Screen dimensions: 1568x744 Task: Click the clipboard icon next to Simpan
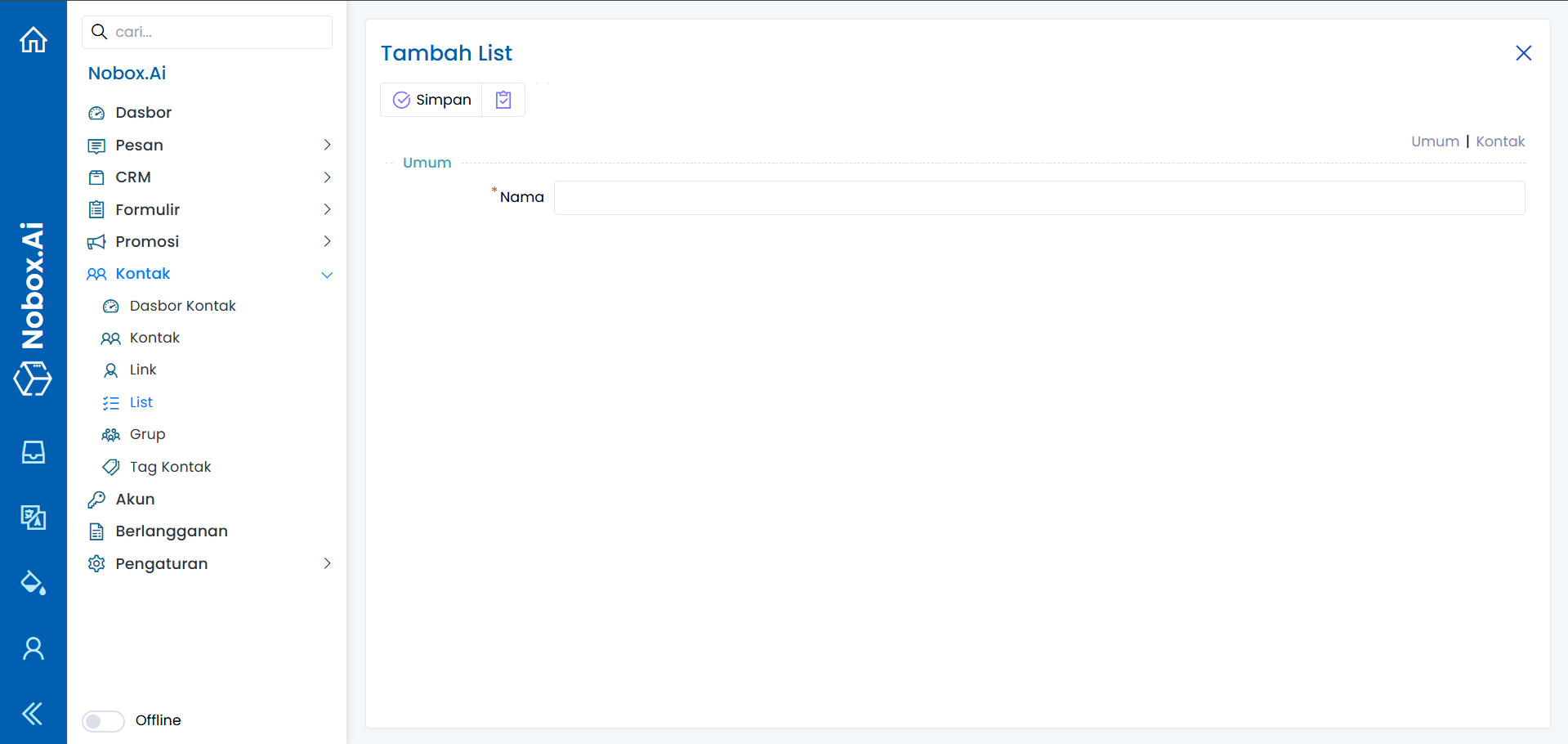503,100
